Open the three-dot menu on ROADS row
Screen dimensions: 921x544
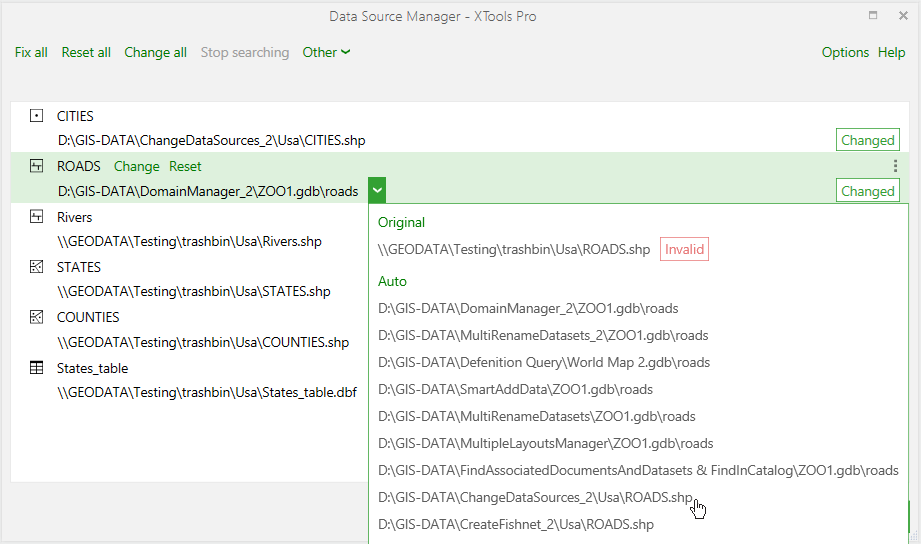[895, 166]
